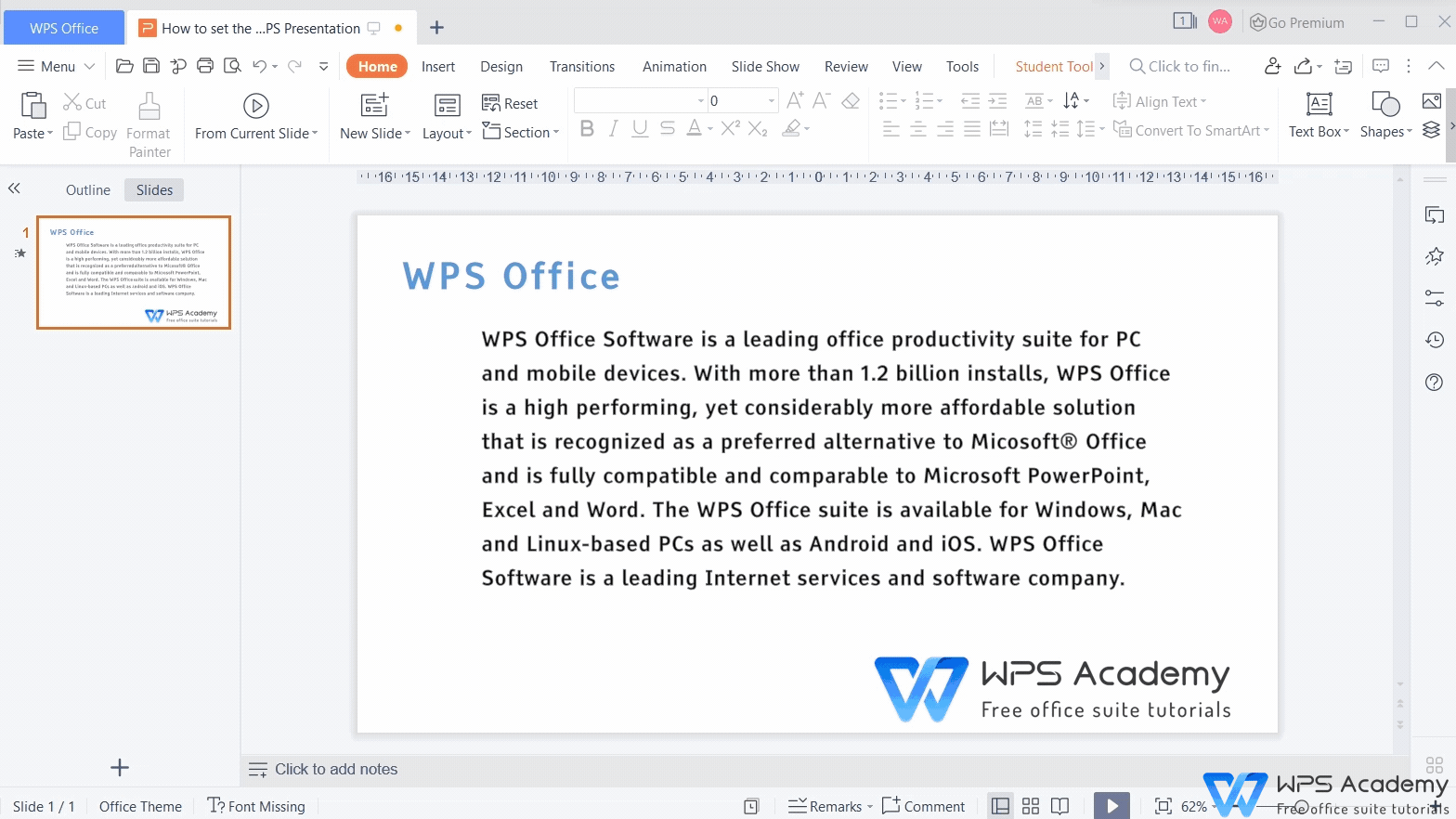Click the Go Premium button
Screen dimensions: 1456x819
1297,22
